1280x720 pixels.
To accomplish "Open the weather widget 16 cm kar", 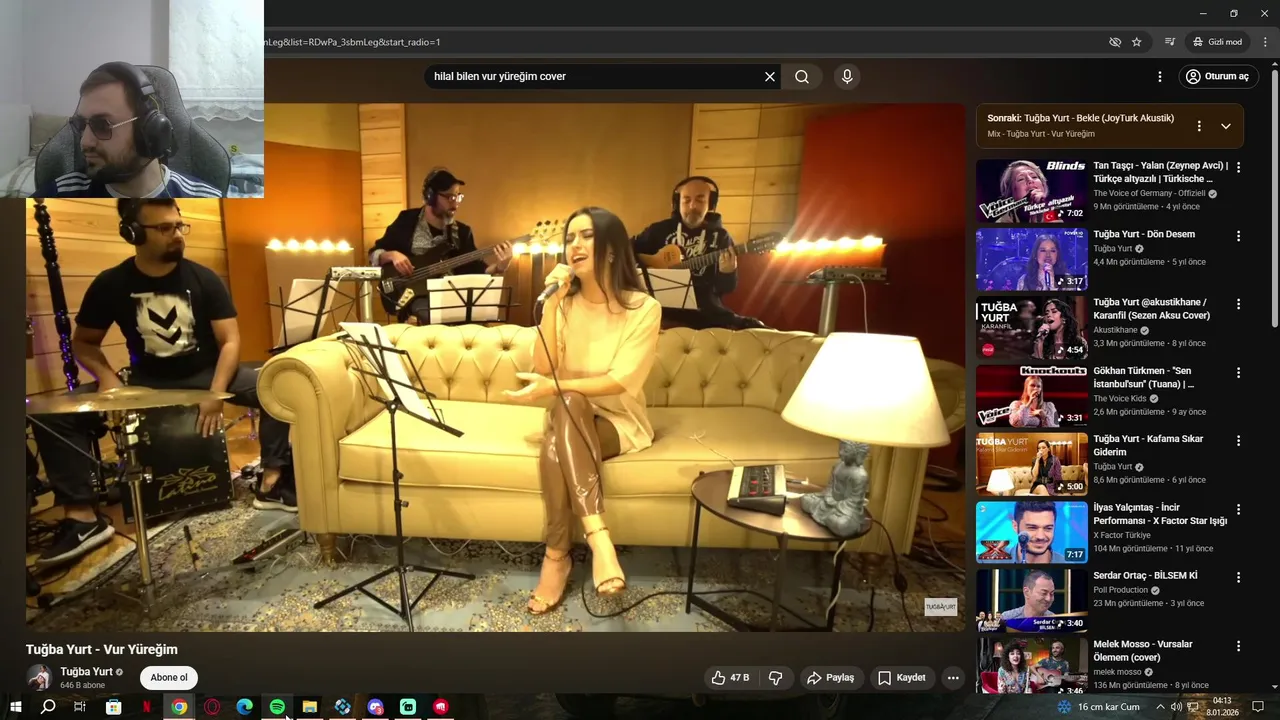I will coord(1098,707).
